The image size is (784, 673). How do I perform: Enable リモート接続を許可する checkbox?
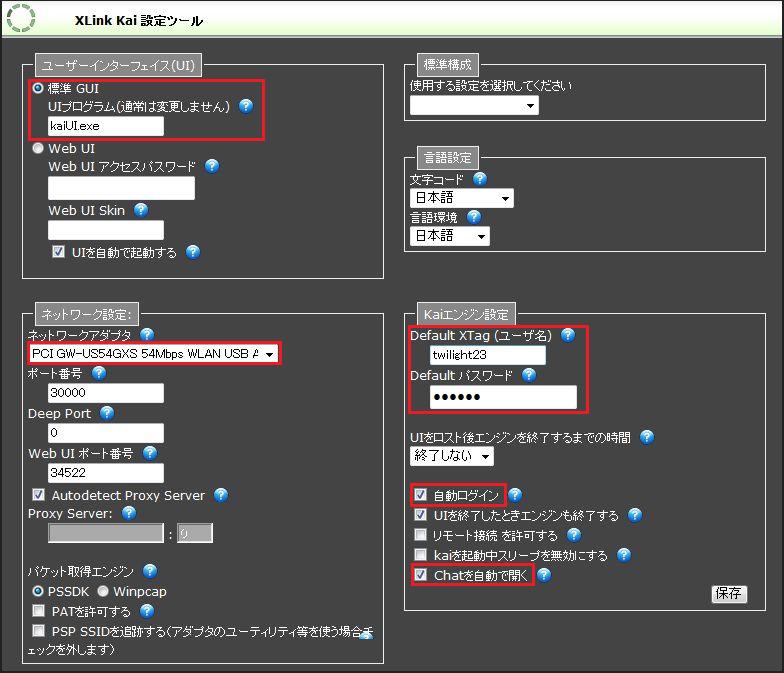(x=421, y=535)
